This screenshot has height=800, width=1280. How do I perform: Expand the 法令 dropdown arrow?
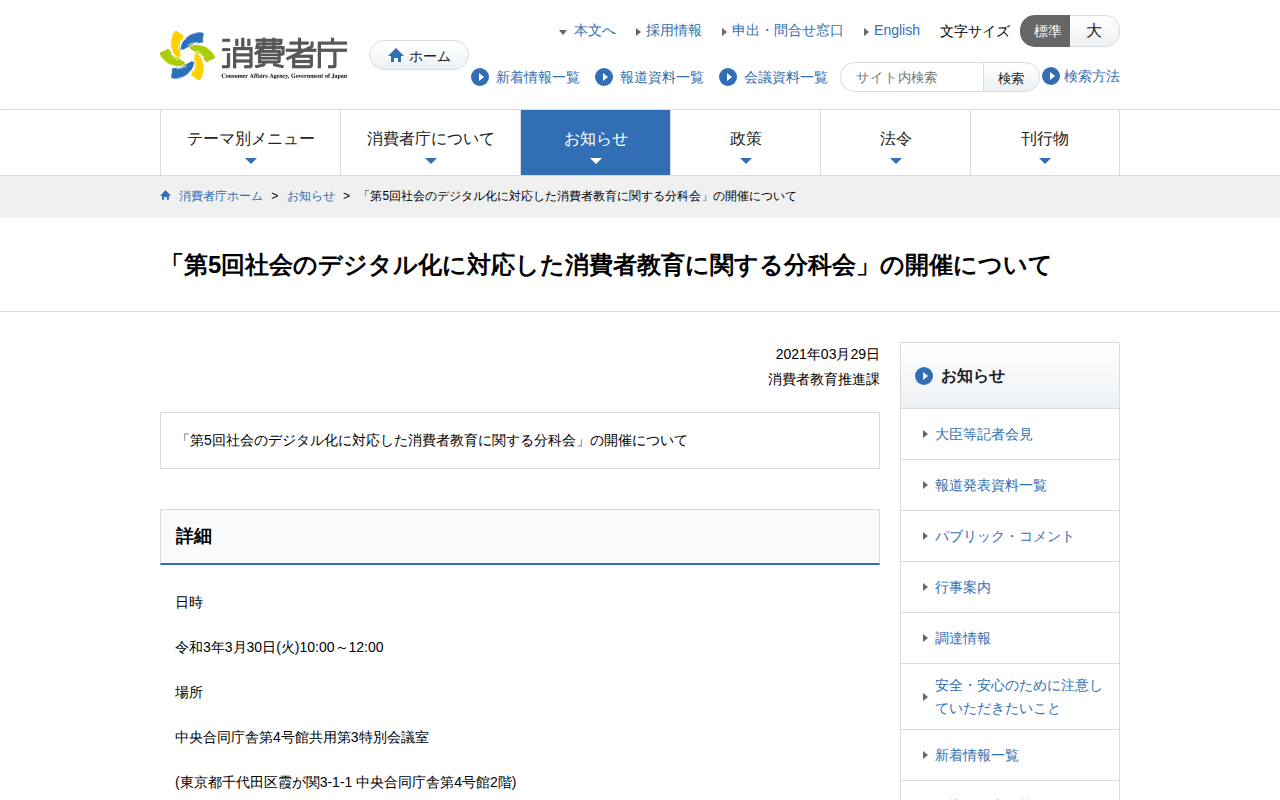pyautogui.click(x=896, y=161)
